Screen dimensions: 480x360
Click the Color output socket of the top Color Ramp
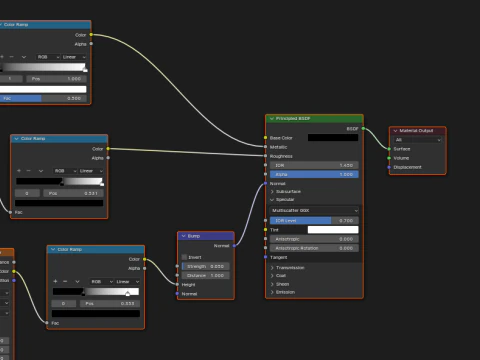point(91,35)
